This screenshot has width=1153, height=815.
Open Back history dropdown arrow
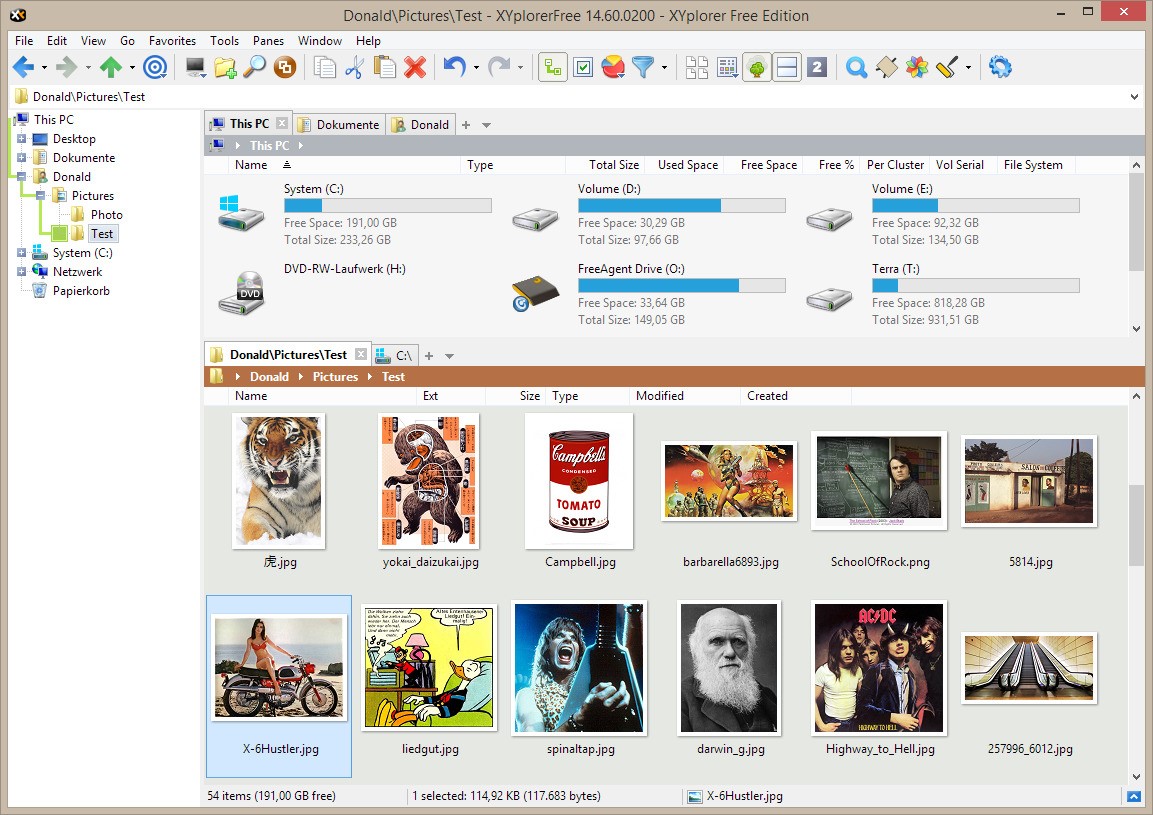(x=44, y=68)
